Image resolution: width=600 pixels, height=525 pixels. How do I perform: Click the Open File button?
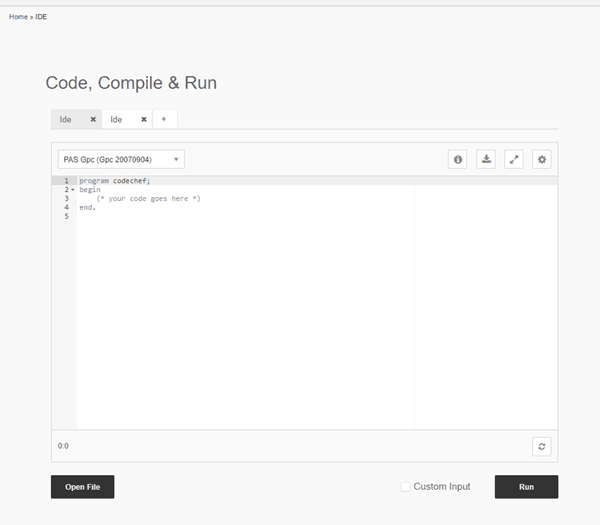point(83,487)
